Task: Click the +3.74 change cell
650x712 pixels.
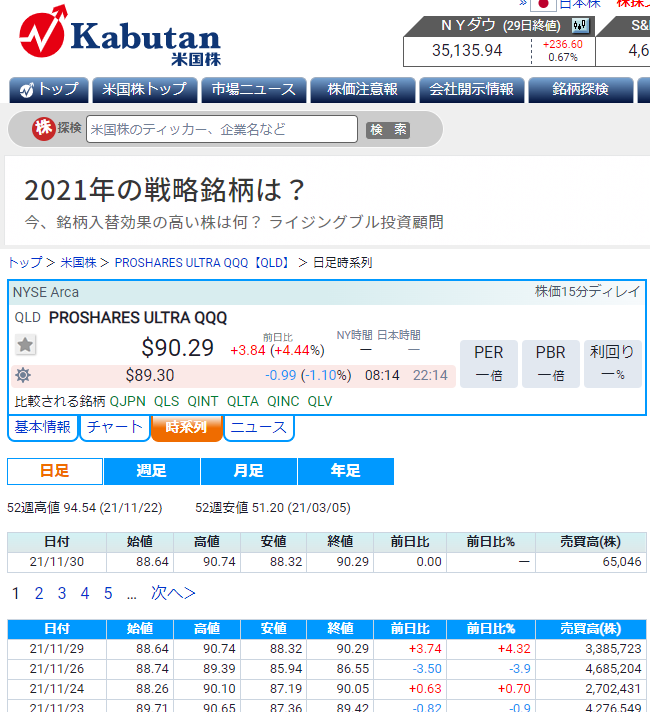Action: [x=410, y=649]
